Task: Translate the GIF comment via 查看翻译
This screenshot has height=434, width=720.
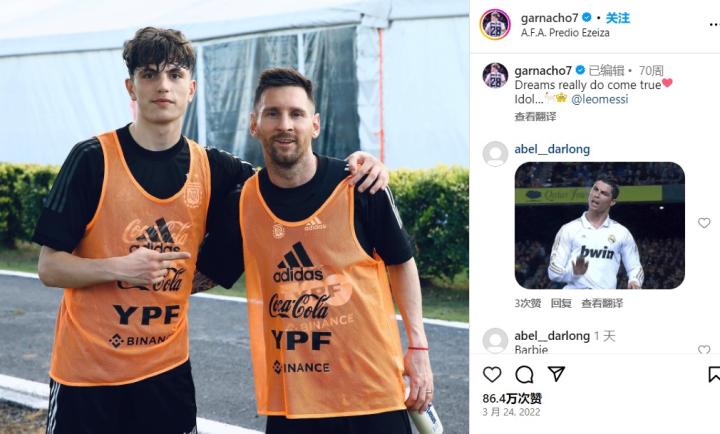Action: 602,303
